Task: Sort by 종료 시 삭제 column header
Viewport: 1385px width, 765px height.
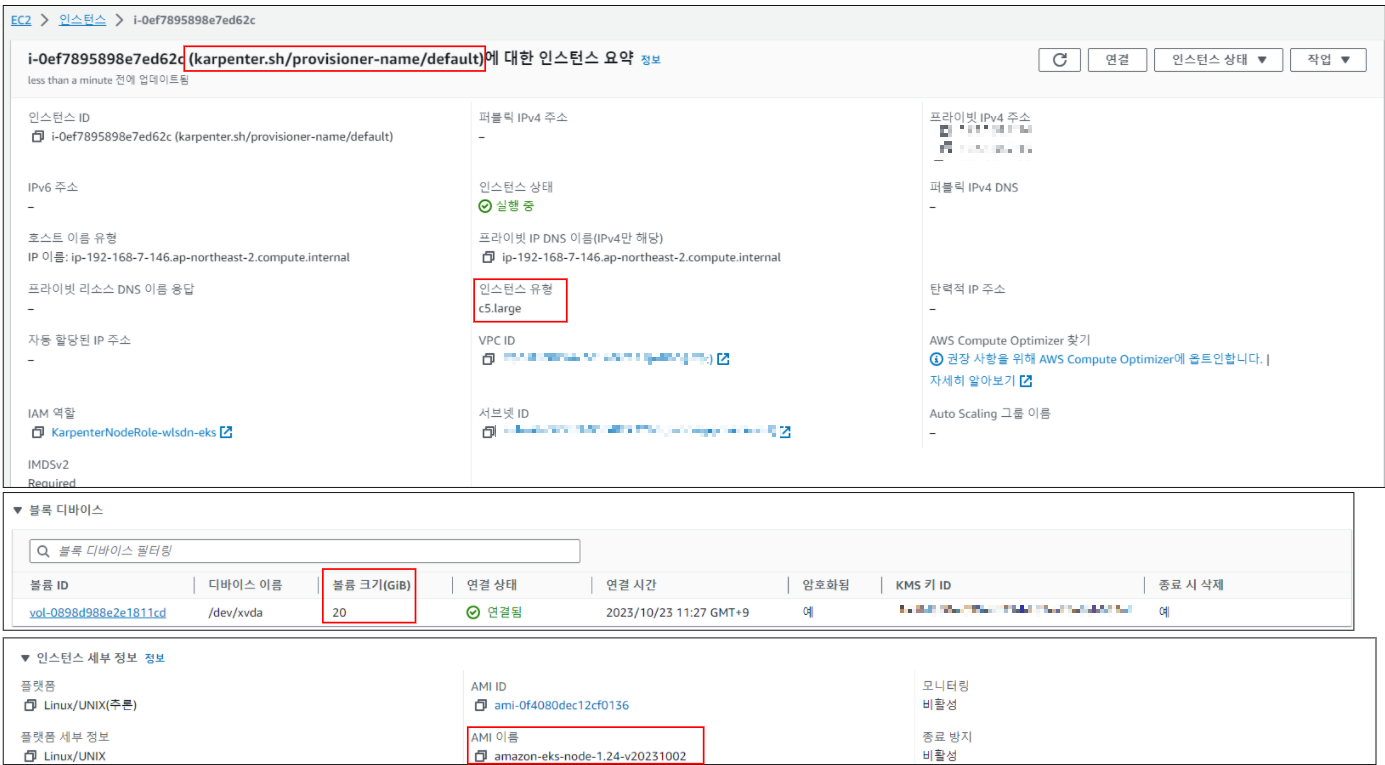Action: coord(1191,585)
